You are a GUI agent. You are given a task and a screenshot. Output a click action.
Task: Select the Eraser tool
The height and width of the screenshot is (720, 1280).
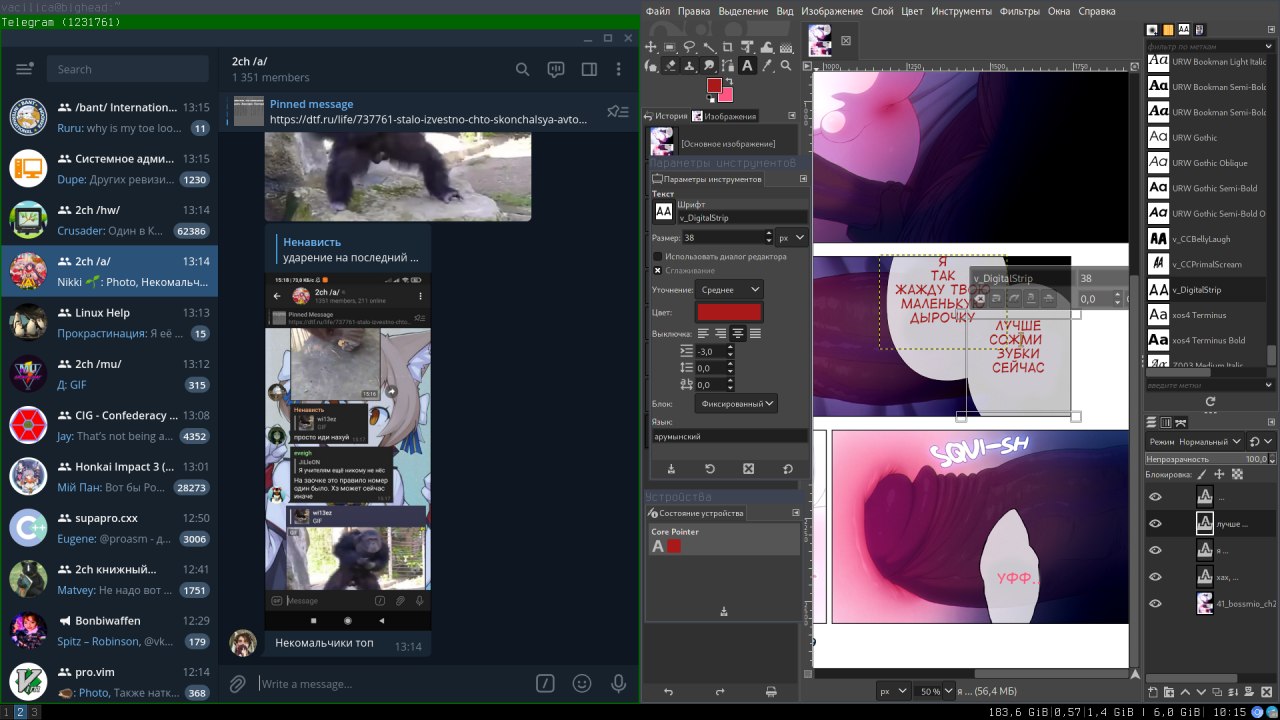click(670, 66)
